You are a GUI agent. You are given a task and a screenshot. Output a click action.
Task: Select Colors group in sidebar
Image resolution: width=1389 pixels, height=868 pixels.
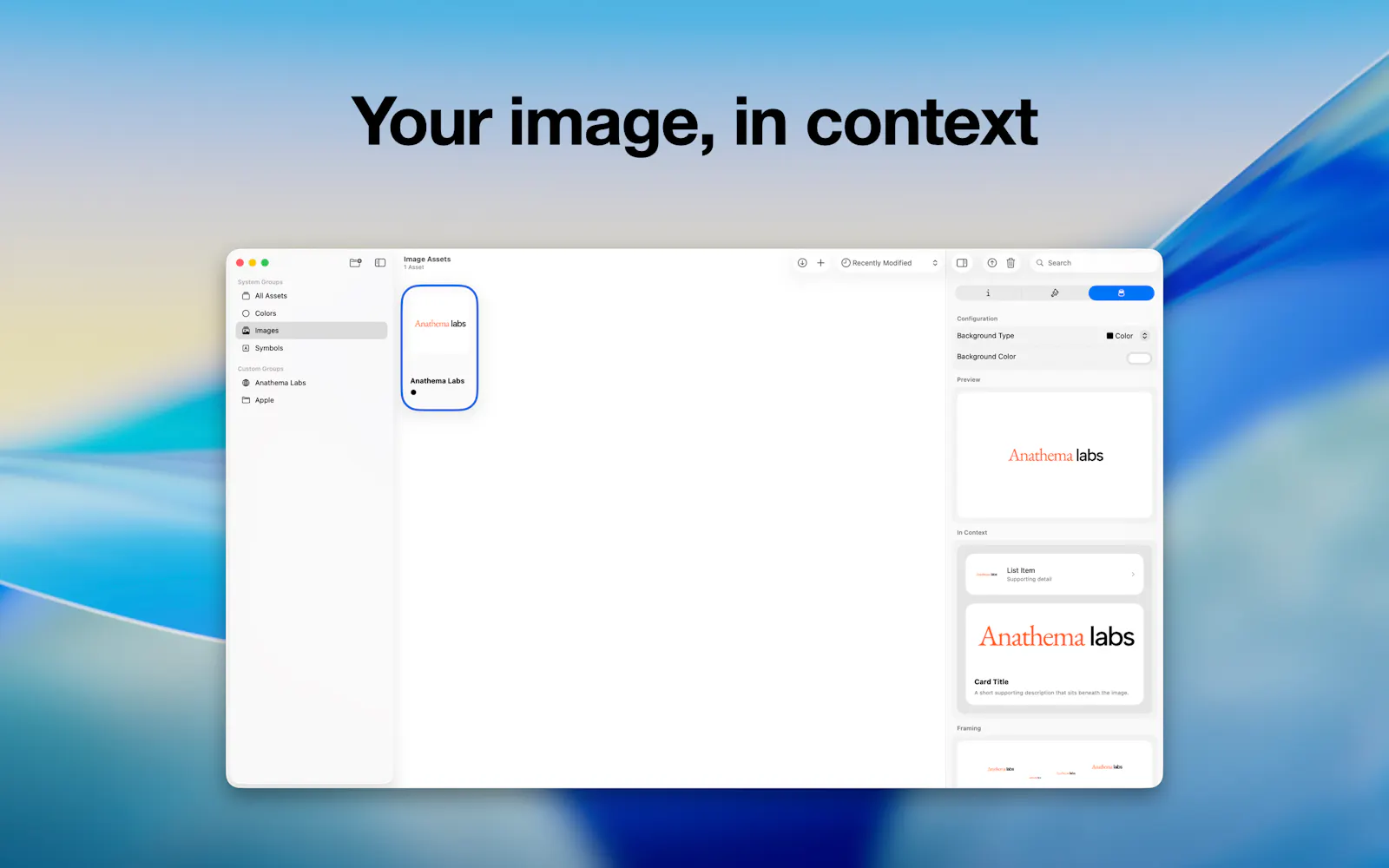[x=312, y=313]
